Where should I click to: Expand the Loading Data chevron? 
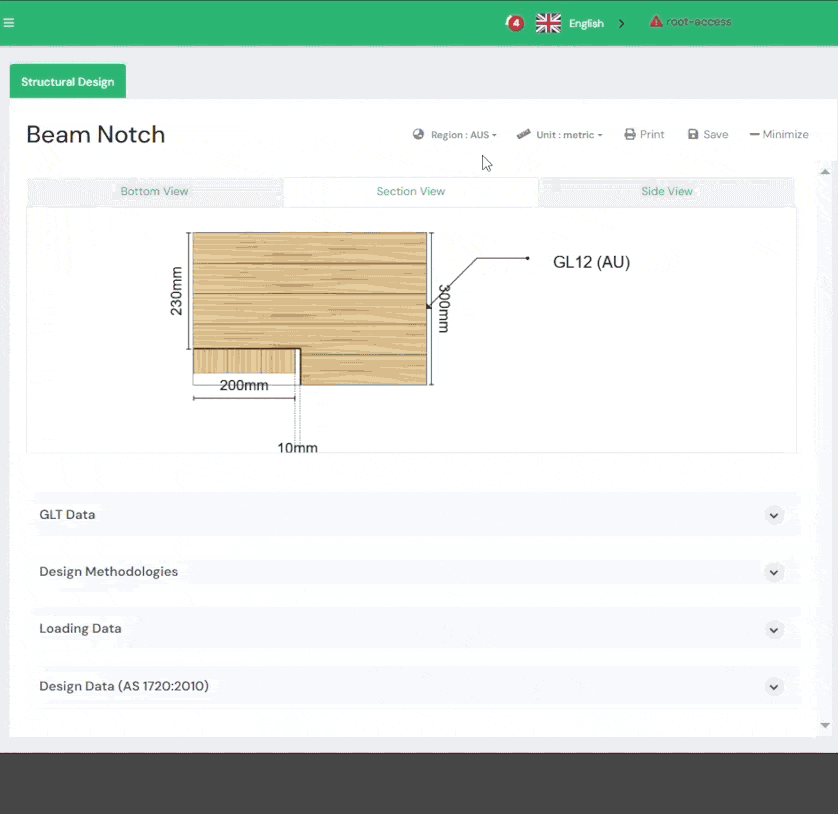[x=773, y=630]
